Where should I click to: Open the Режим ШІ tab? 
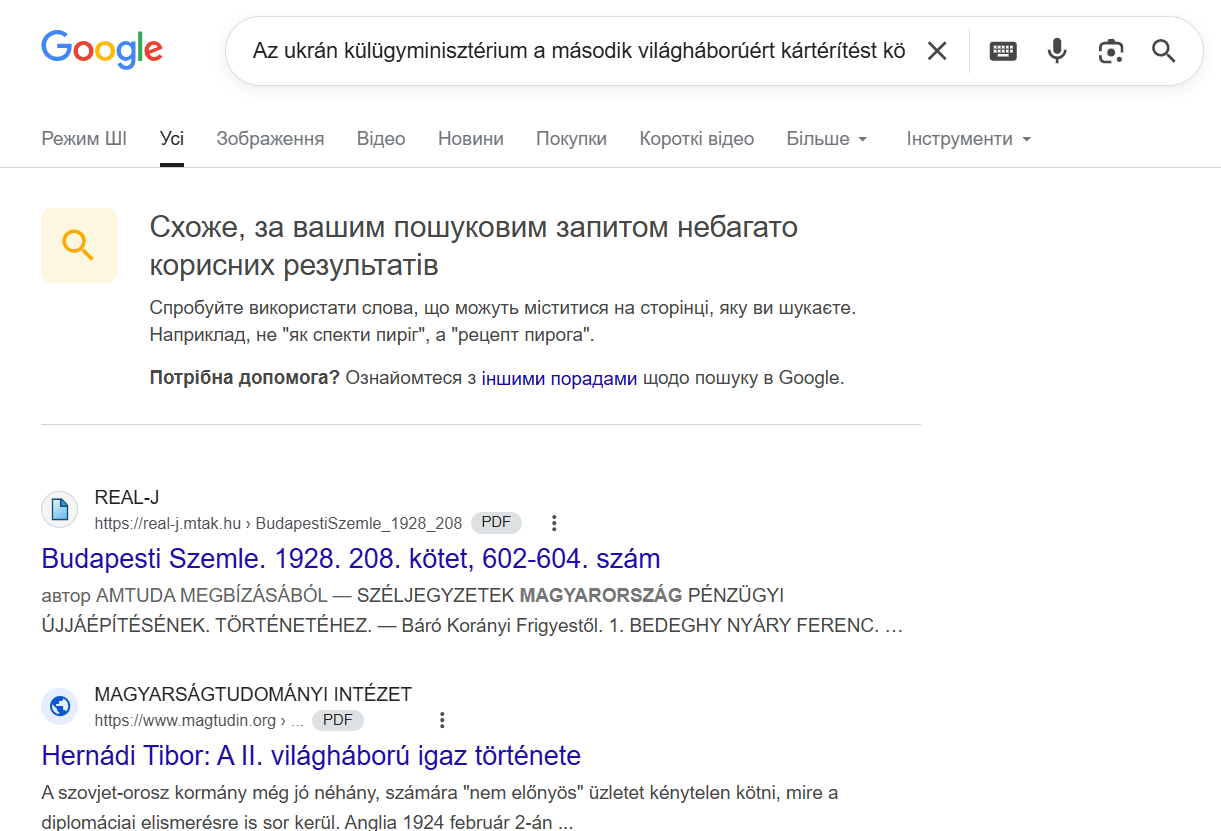pos(84,139)
